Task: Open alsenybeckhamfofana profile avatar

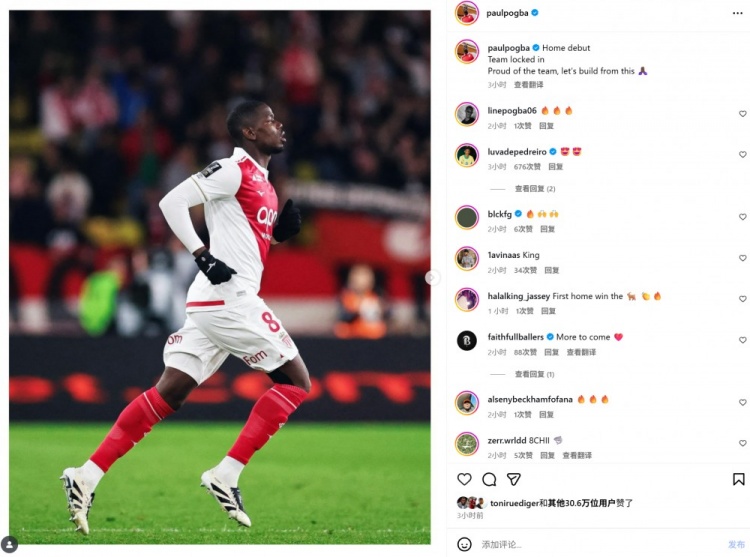Action: (467, 403)
